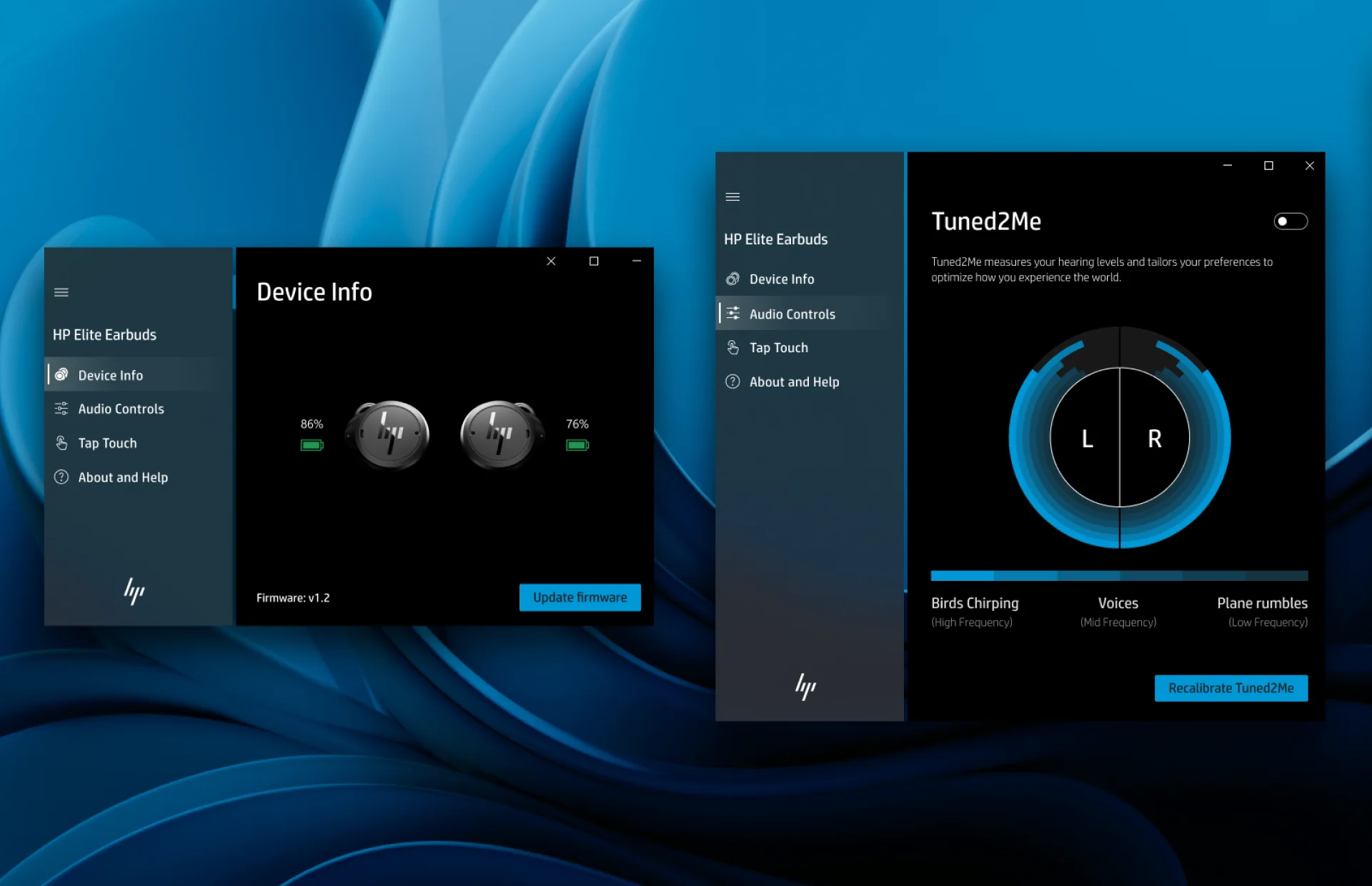Maximize the Tuned2Me window
Viewport: 1372px width, 886px height.
[x=1268, y=166]
